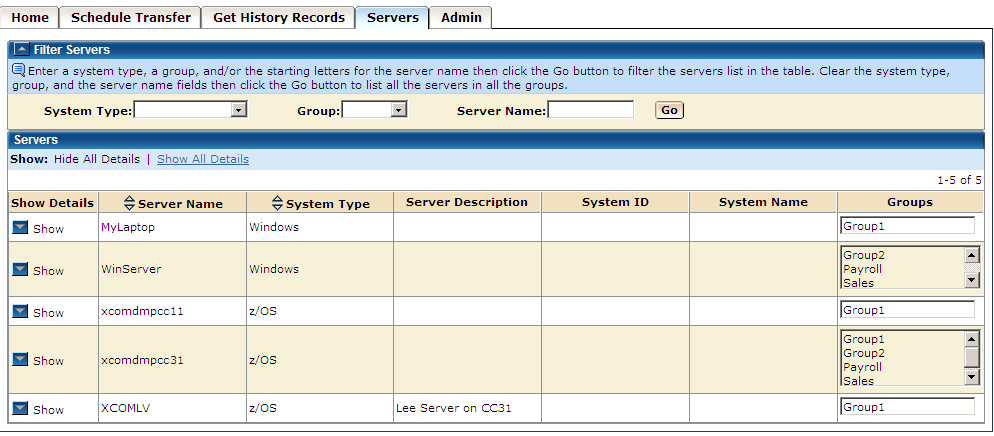Switch to the Schedule Transfer tab
This screenshot has width=994, height=436.
pyautogui.click(x=131, y=17)
